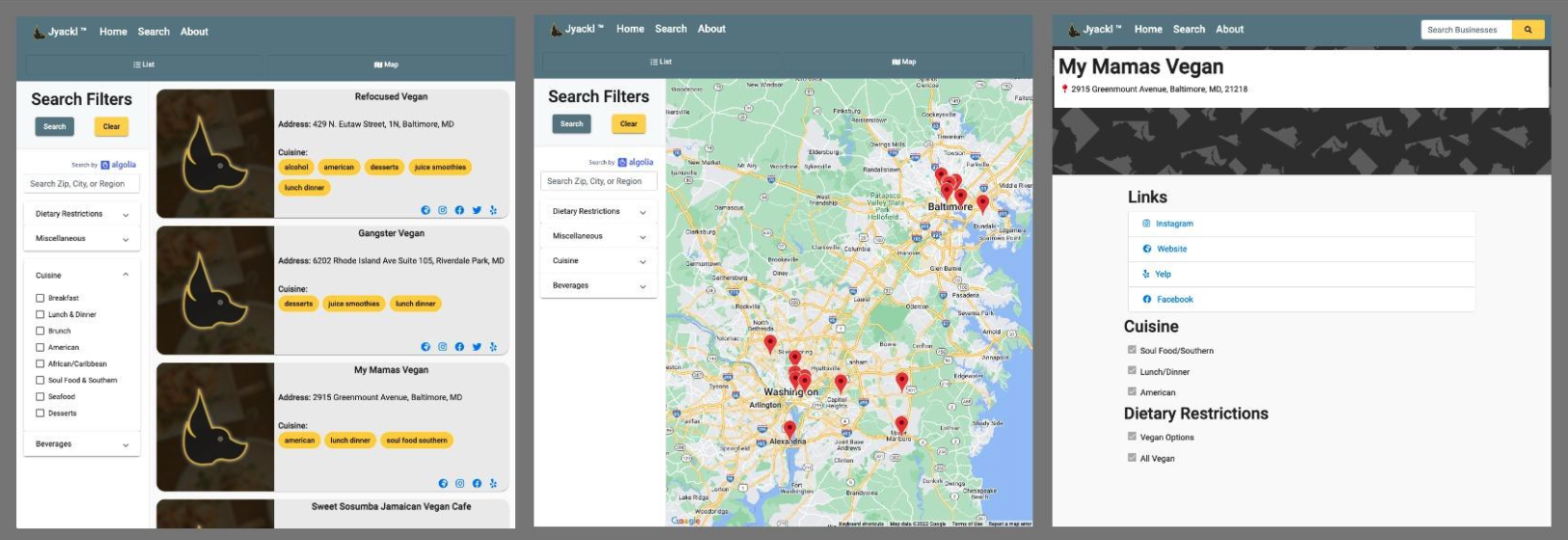The image size is (1568, 540).
Task: Open the Yelp icon on the Refocused Vegan card
Action: (493, 210)
